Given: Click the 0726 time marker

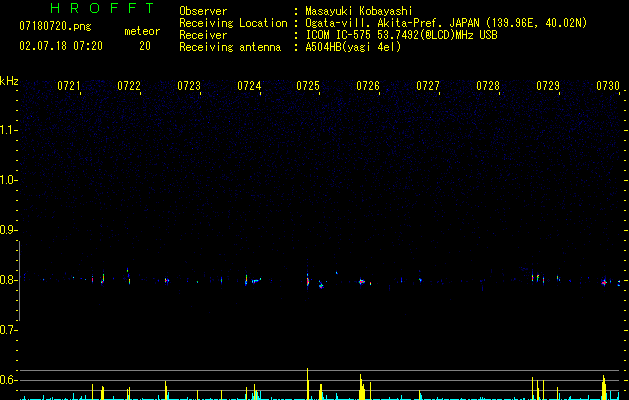Looking at the screenshot, I should click(368, 86).
